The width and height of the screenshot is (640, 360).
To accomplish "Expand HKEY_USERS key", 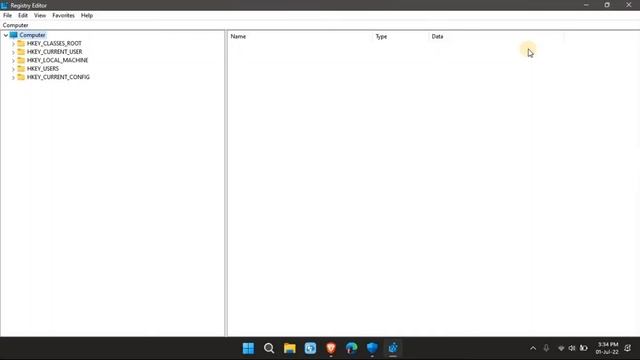I will pos(13,69).
